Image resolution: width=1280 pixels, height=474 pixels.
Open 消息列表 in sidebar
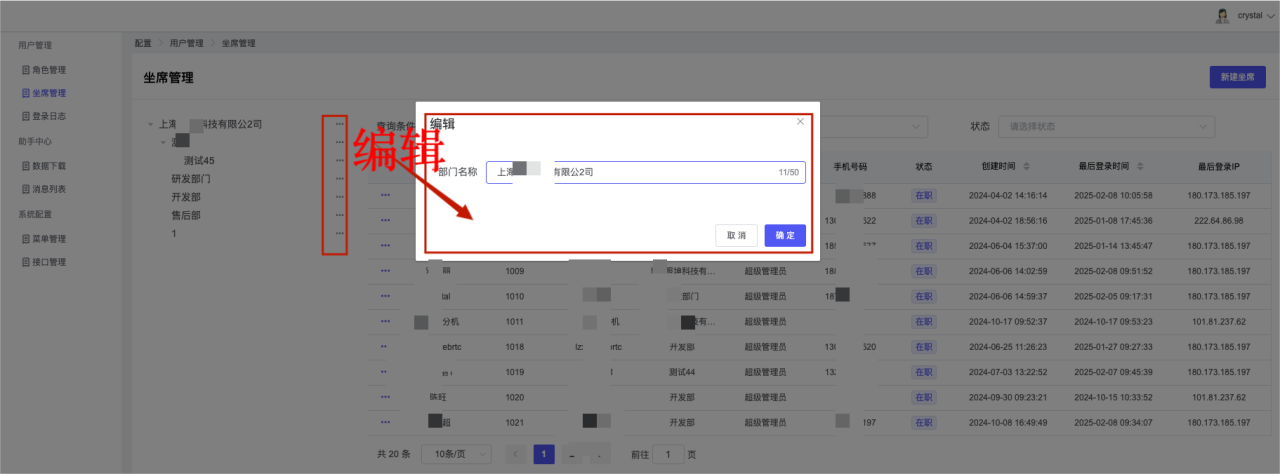coord(49,189)
